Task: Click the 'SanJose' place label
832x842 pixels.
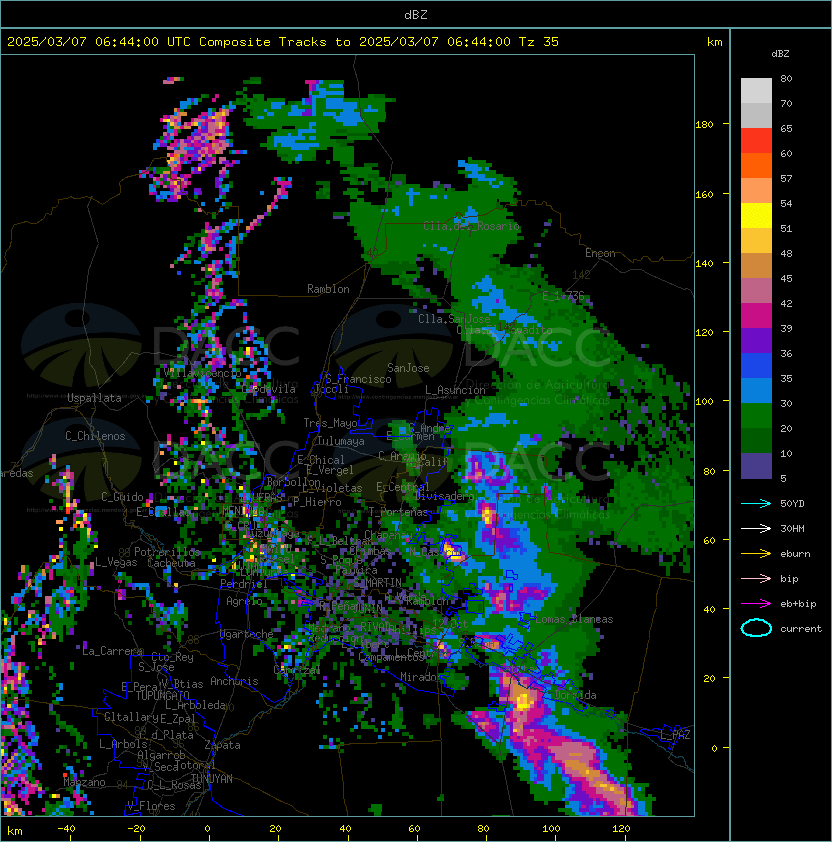Action: pos(408,368)
